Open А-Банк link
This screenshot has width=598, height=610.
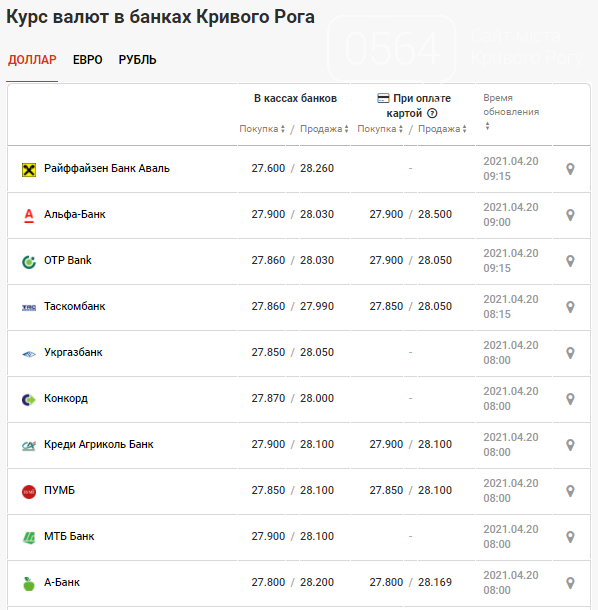[x=62, y=582]
